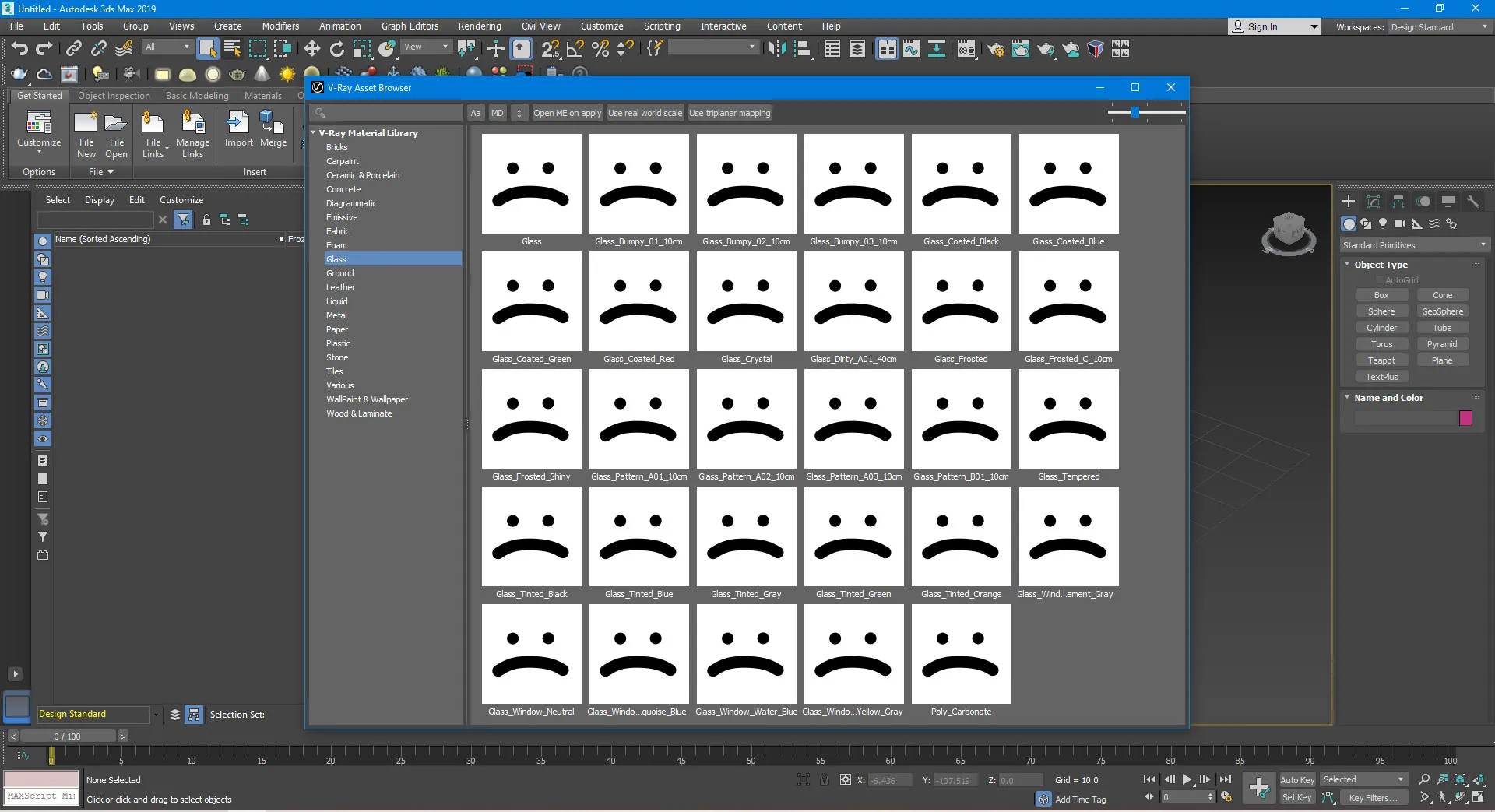Click the Play Animation button
This screenshot has width=1495, height=812.
[x=1187, y=779]
